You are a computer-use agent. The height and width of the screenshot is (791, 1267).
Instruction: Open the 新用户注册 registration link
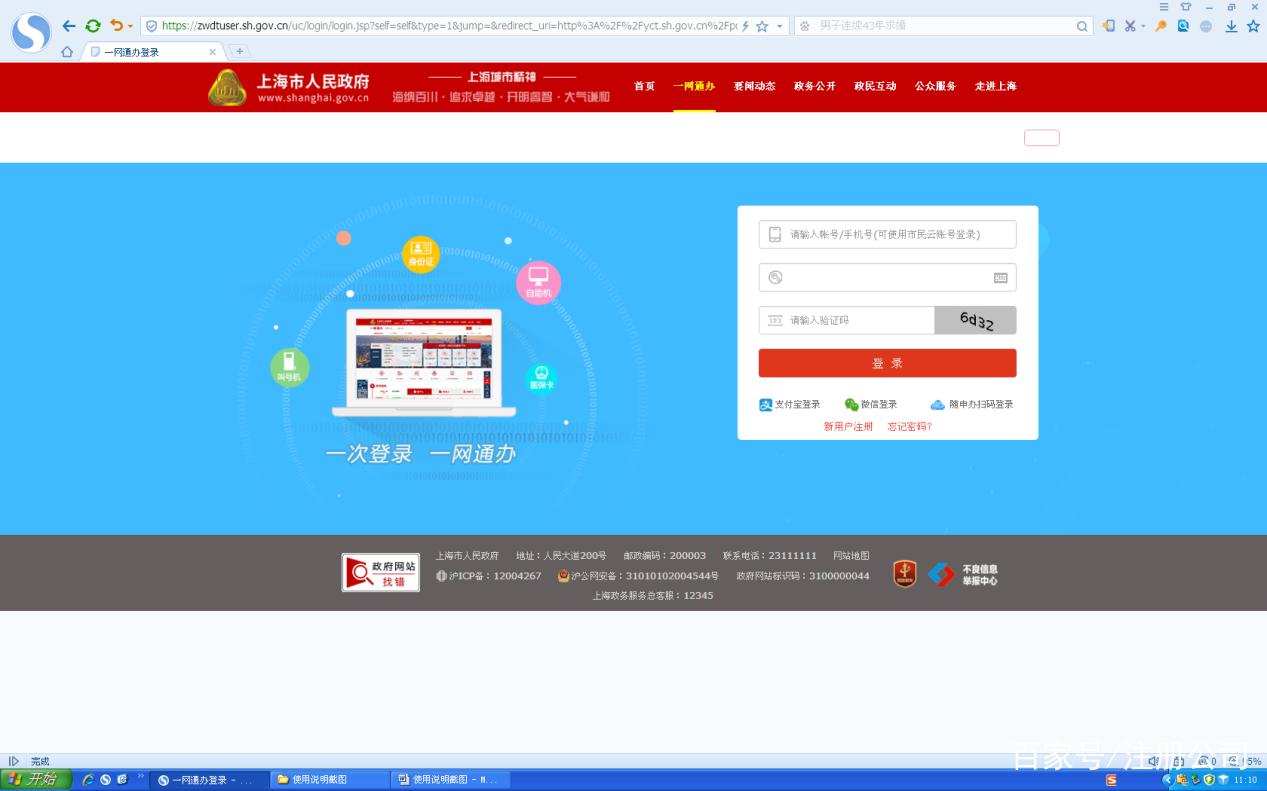847,425
